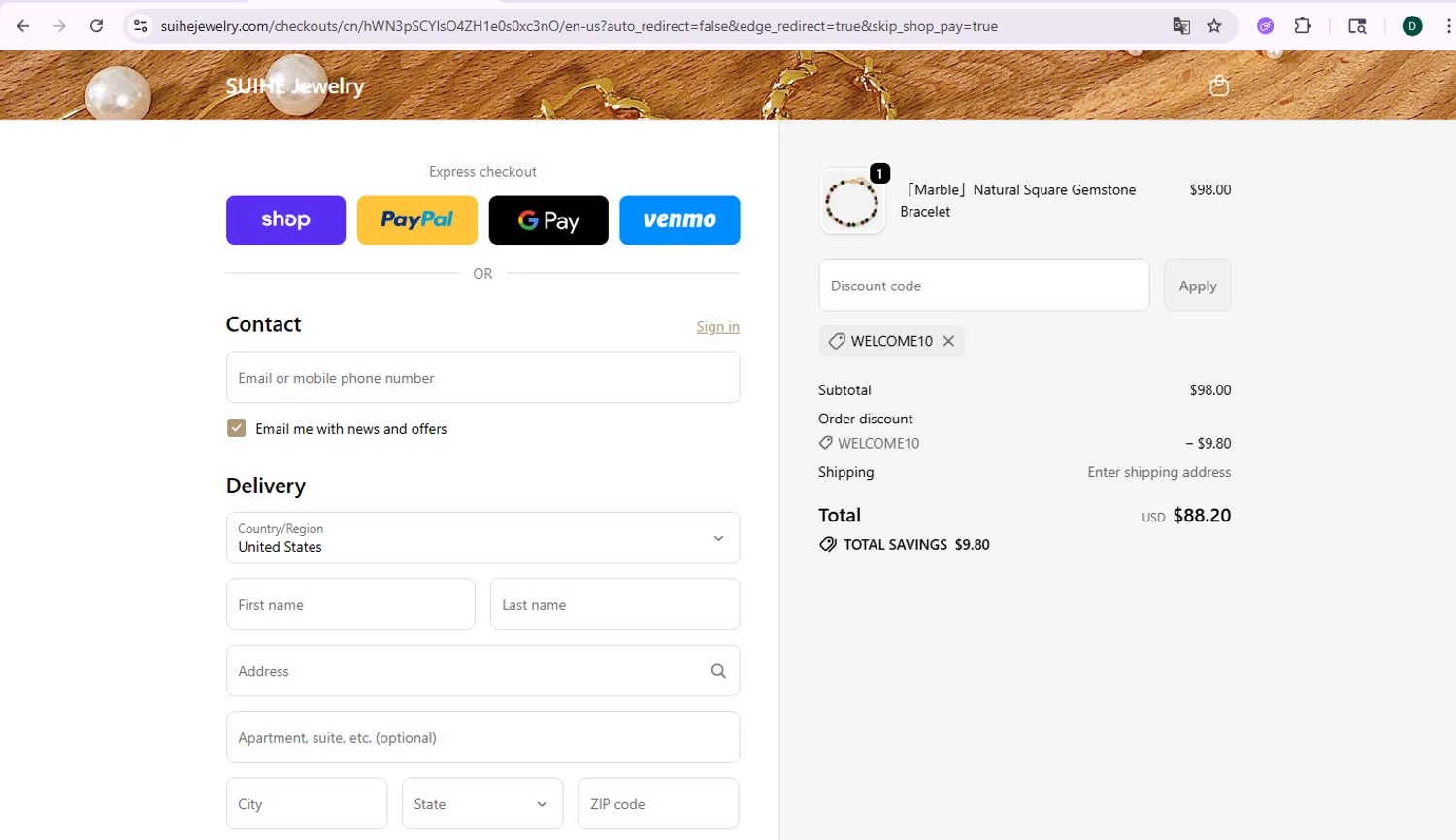Click the total savings tag icon
Image resolution: width=1456 pixels, height=840 pixels.
click(x=828, y=545)
